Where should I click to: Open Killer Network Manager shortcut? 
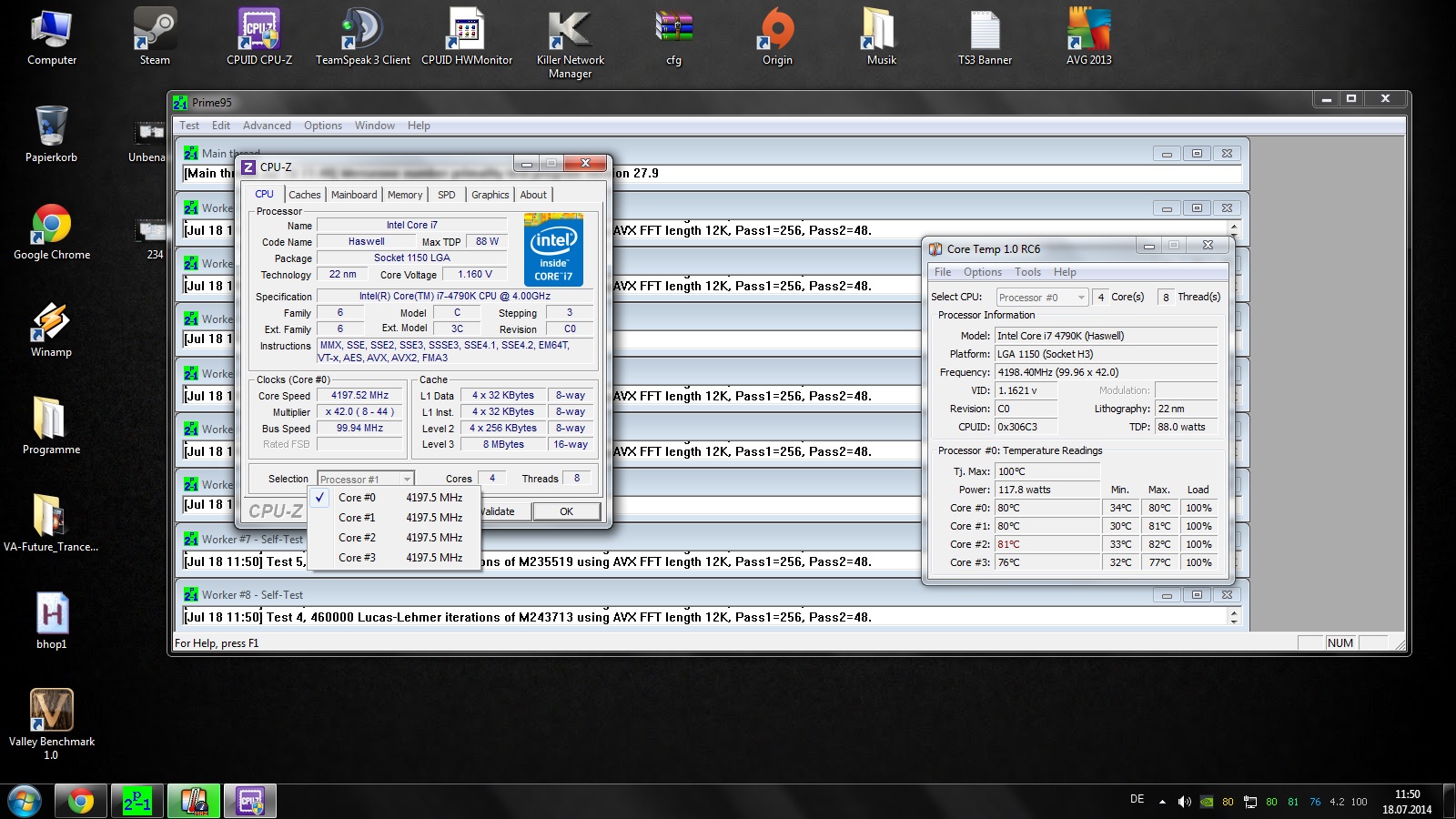pyautogui.click(x=571, y=44)
